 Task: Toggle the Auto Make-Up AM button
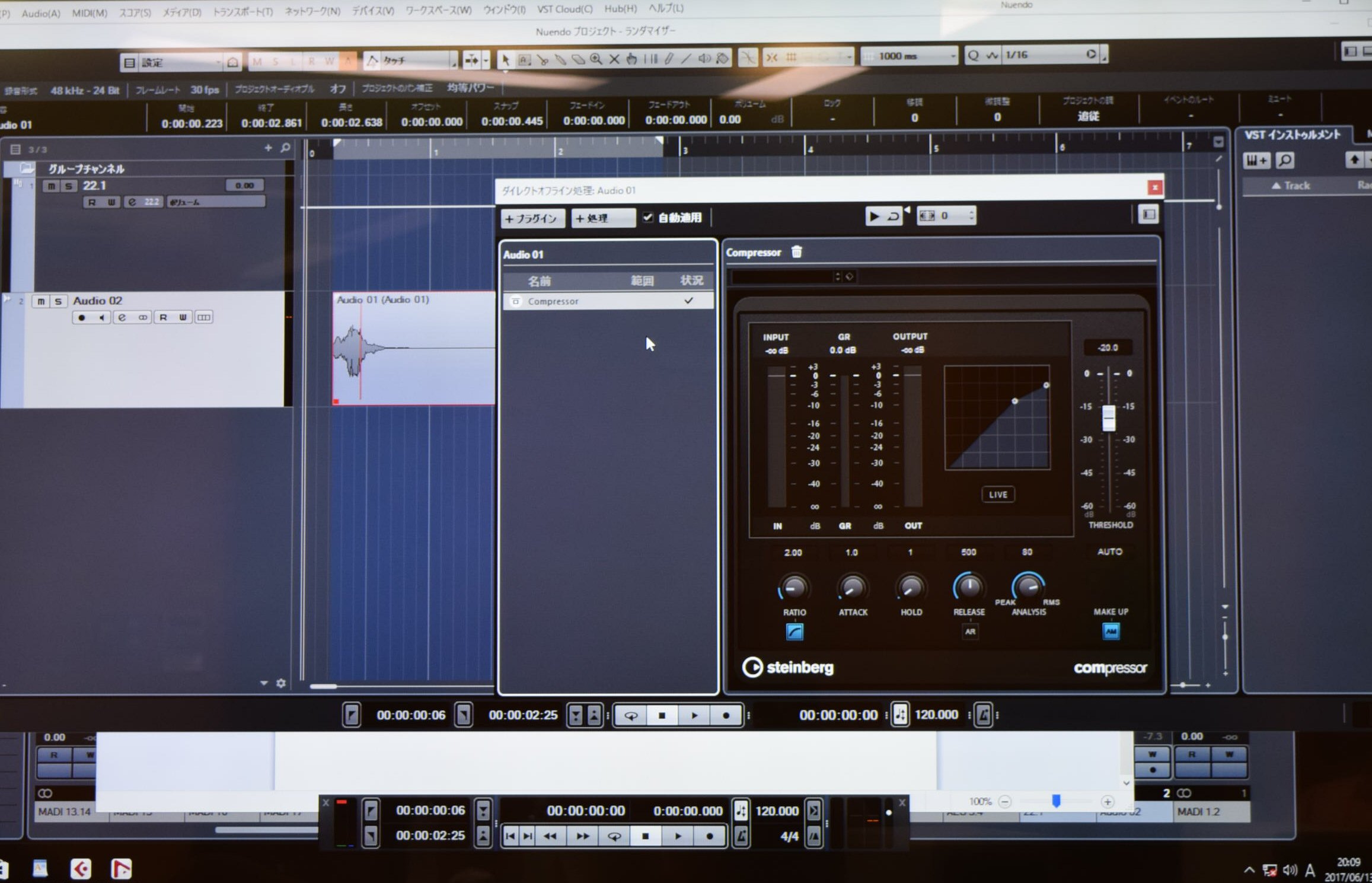click(1111, 632)
